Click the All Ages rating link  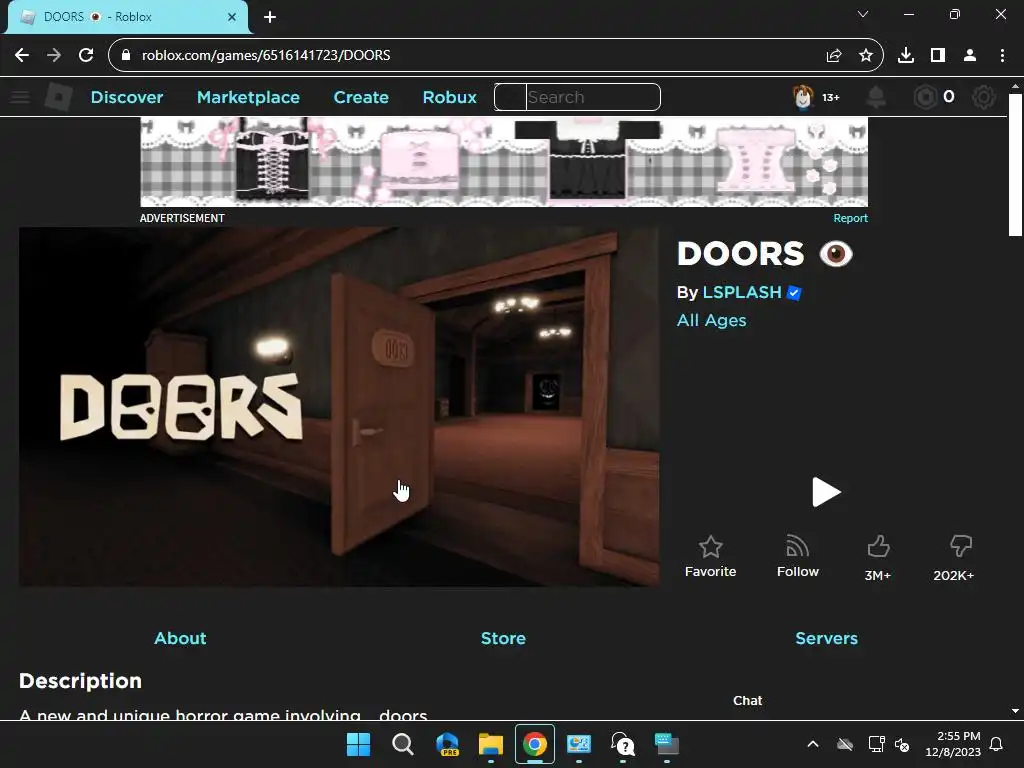[x=711, y=321]
